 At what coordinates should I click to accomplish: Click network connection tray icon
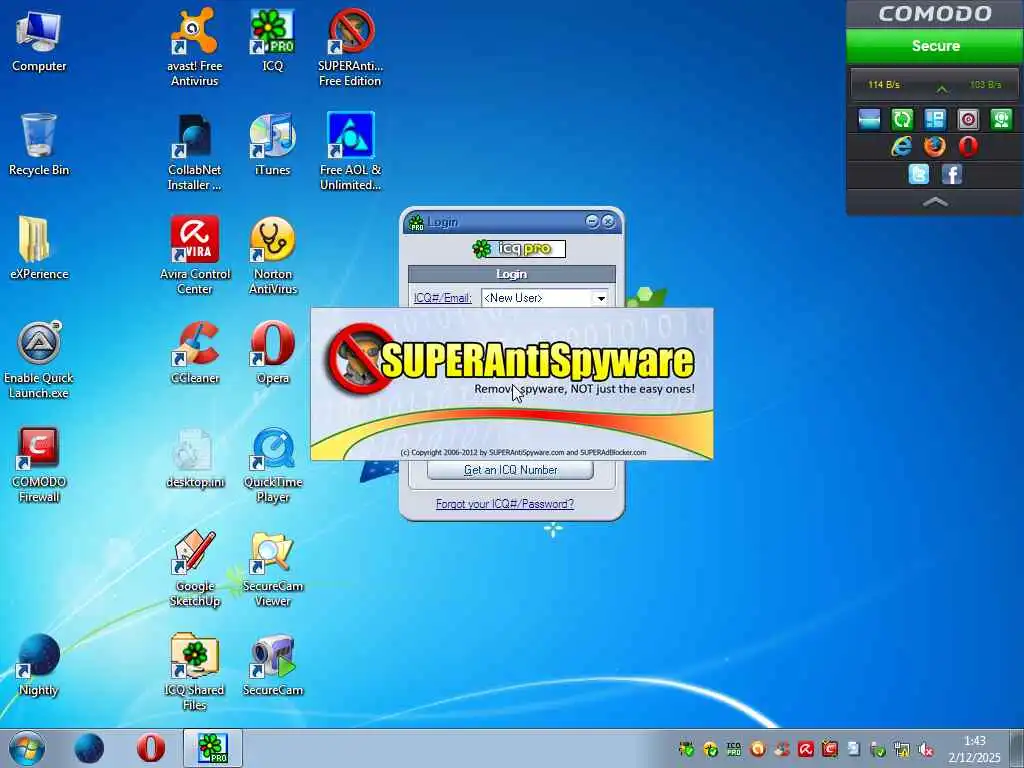[902, 749]
